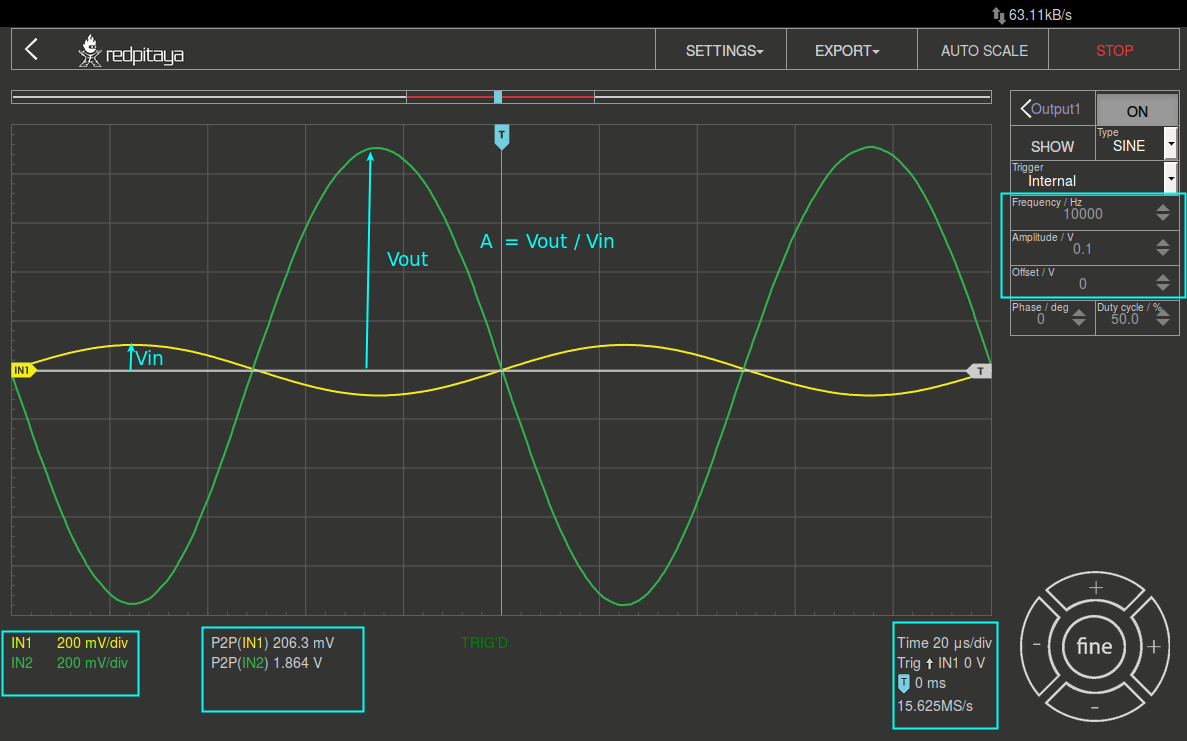This screenshot has width=1187, height=741.
Task: Click P2P(IN2) 1.864 V measurement
Action: pos(266,662)
